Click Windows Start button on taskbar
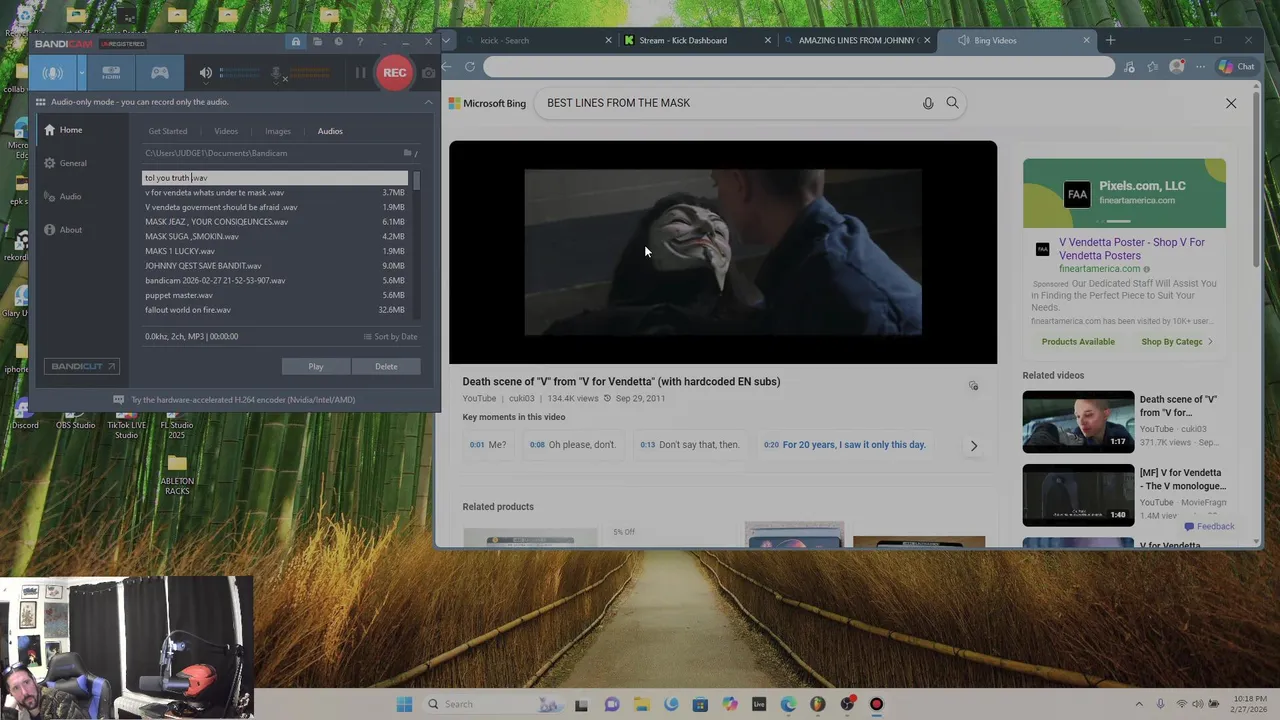 [x=404, y=704]
